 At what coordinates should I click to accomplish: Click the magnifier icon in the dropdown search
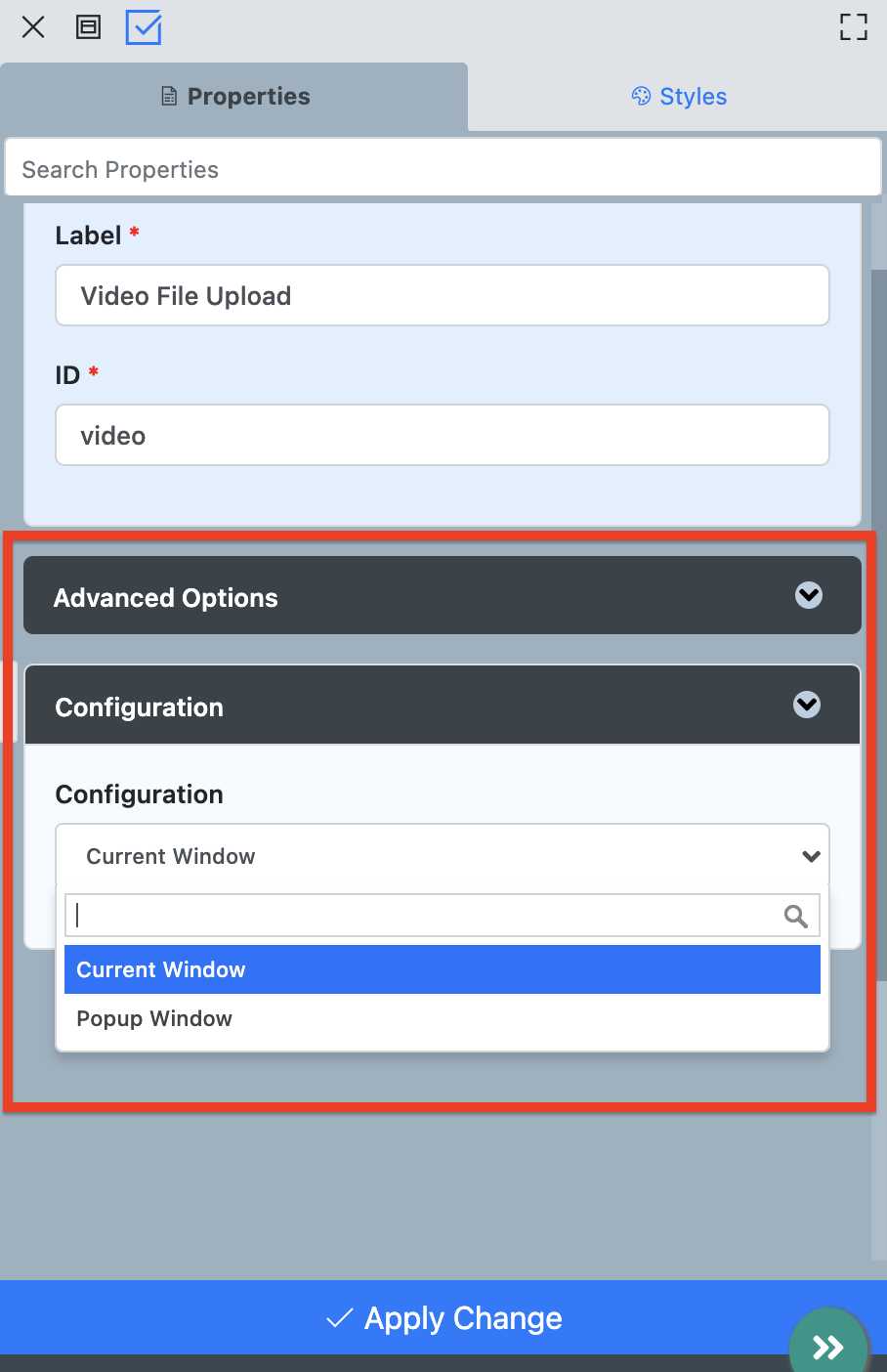click(x=795, y=916)
